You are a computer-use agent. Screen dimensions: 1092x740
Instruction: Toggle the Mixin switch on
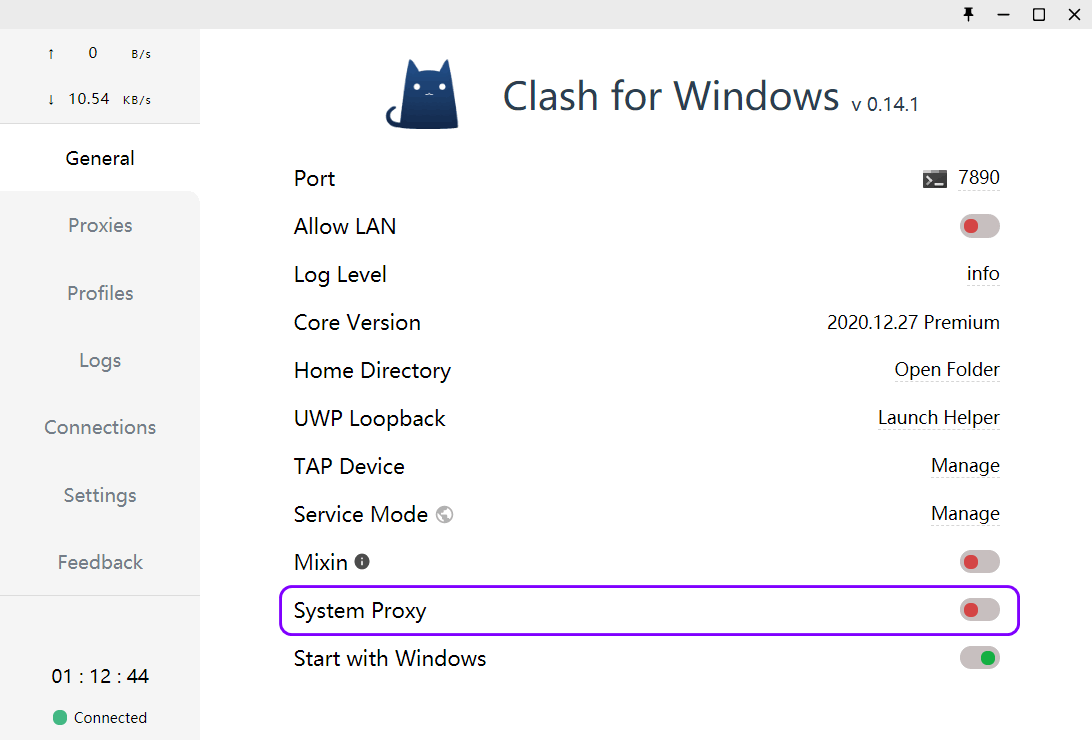[979, 562]
